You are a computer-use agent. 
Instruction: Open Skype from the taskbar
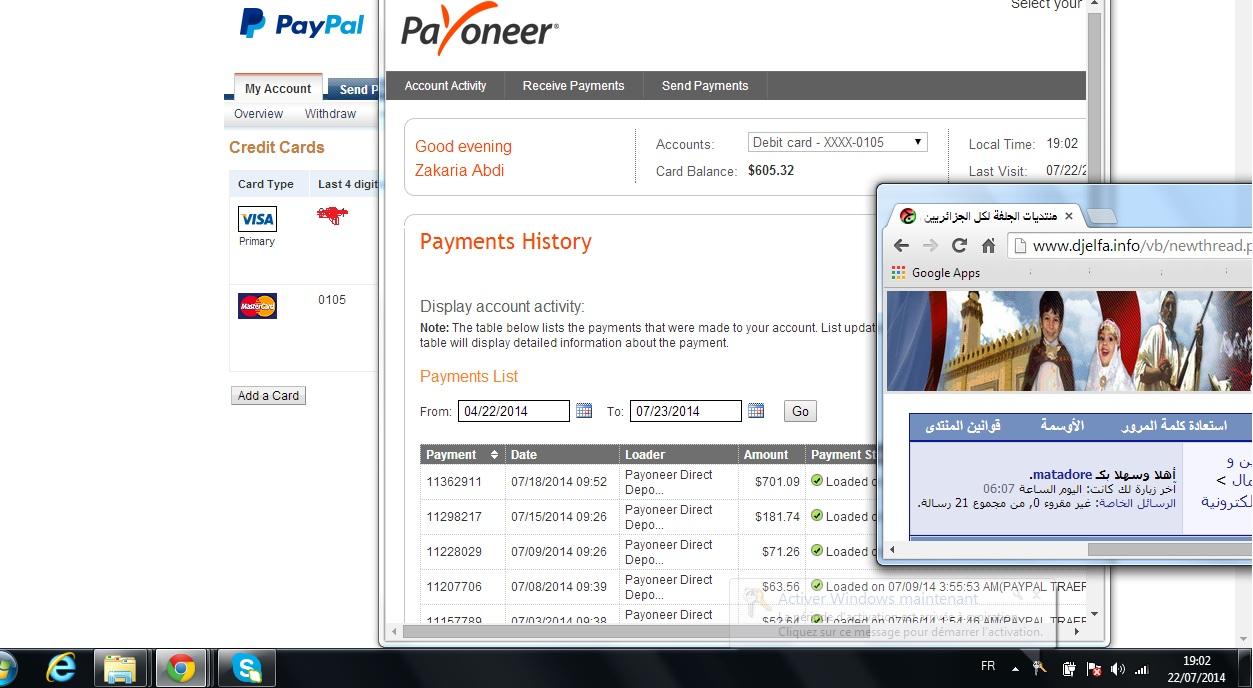(246, 668)
